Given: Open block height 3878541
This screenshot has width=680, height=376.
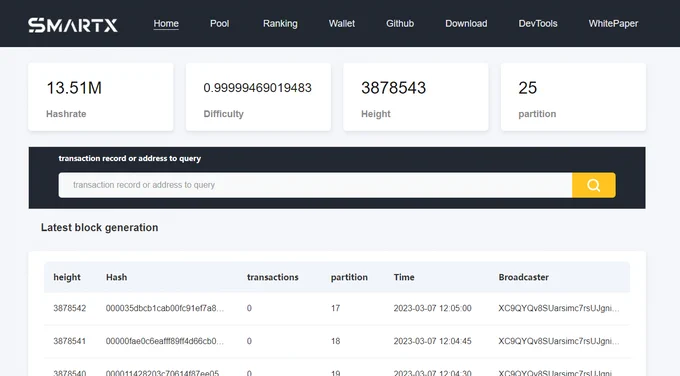Looking at the screenshot, I should click(70, 341).
